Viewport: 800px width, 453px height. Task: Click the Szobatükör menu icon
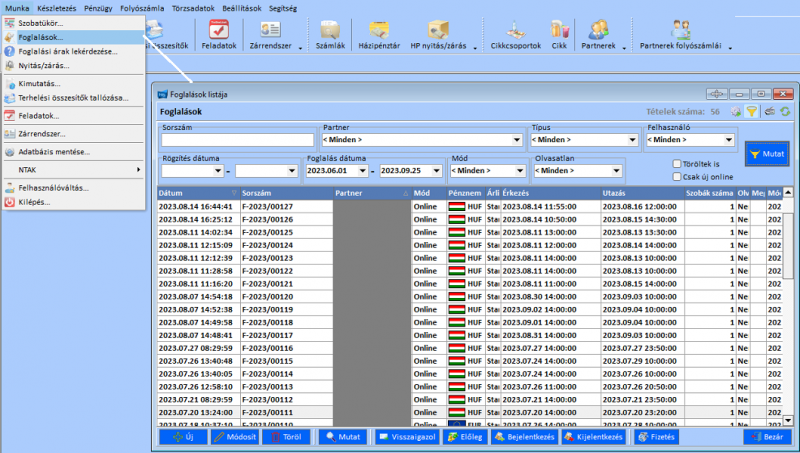10,23
